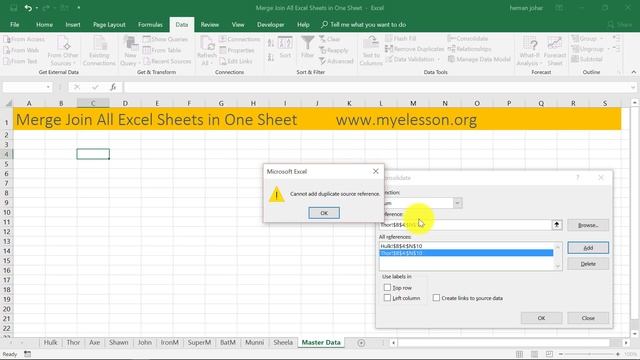The image size is (640, 360).
Task: Click the zoom slider in status bar
Action: [x=589, y=354]
